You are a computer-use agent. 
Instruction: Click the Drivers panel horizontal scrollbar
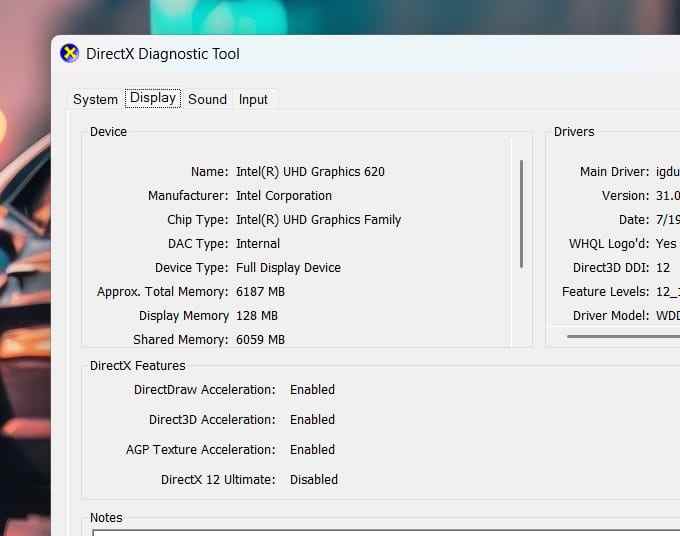[623, 337]
